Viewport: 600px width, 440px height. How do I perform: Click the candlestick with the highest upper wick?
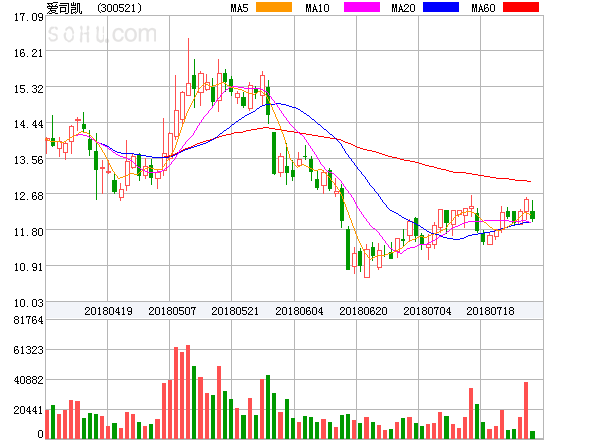coord(188,67)
